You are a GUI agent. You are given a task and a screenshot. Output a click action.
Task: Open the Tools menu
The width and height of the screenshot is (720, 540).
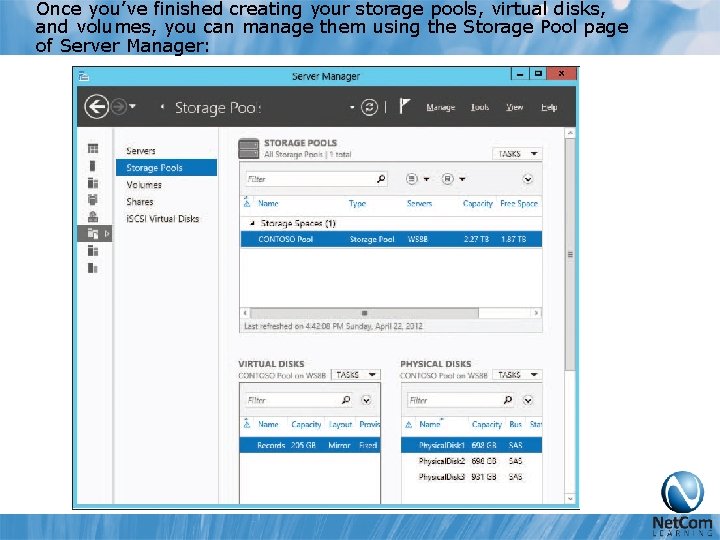(x=479, y=107)
